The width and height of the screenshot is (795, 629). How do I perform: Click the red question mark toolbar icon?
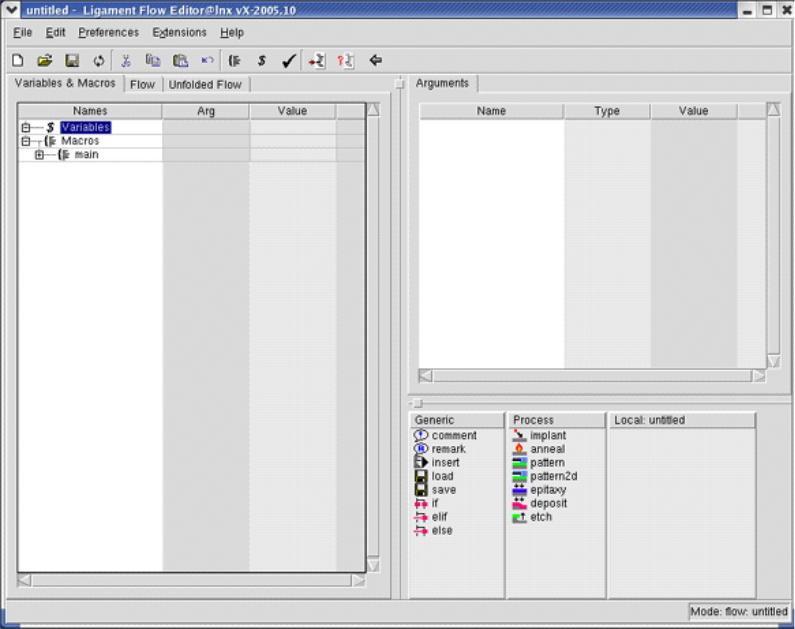click(346, 61)
